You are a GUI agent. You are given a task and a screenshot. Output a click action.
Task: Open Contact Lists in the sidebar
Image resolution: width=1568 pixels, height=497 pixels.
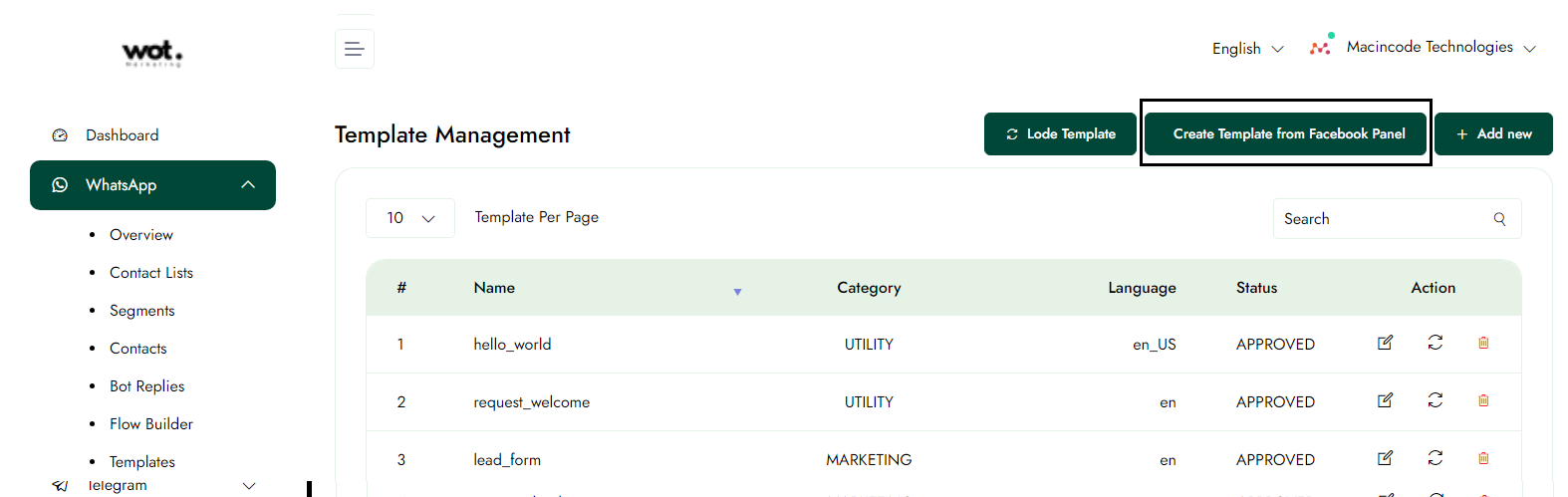pyautogui.click(x=151, y=273)
